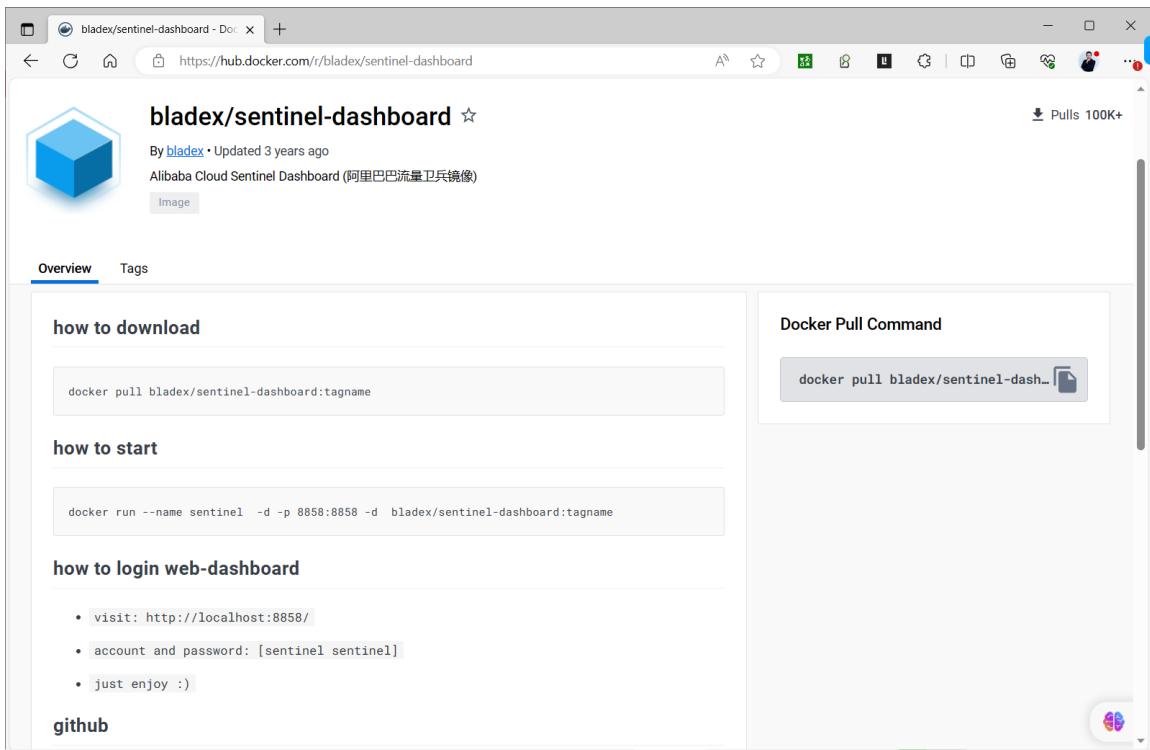Open browser Settings and more menu

pos(1131,62)
